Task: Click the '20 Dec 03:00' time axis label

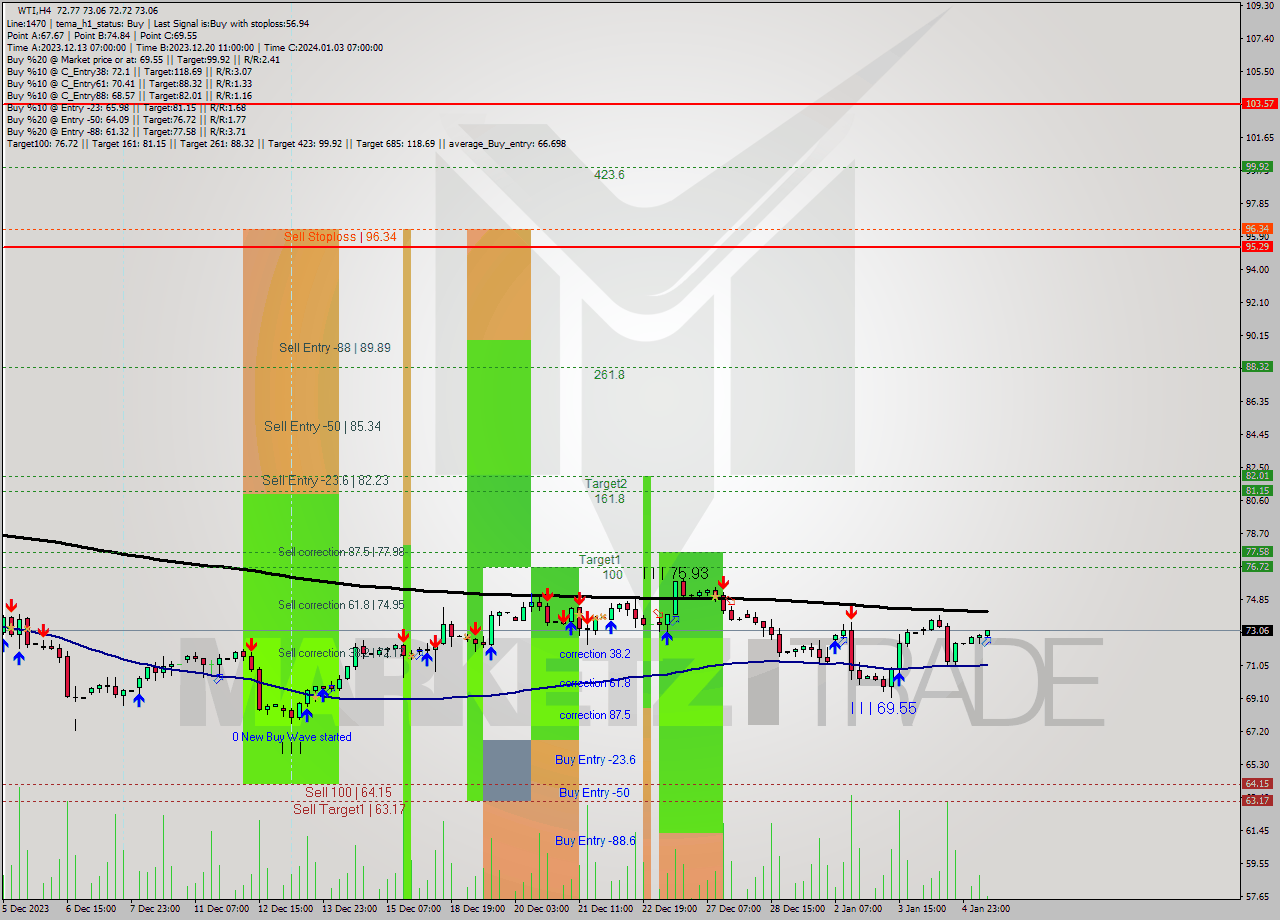Action: [x=541, y=908]
